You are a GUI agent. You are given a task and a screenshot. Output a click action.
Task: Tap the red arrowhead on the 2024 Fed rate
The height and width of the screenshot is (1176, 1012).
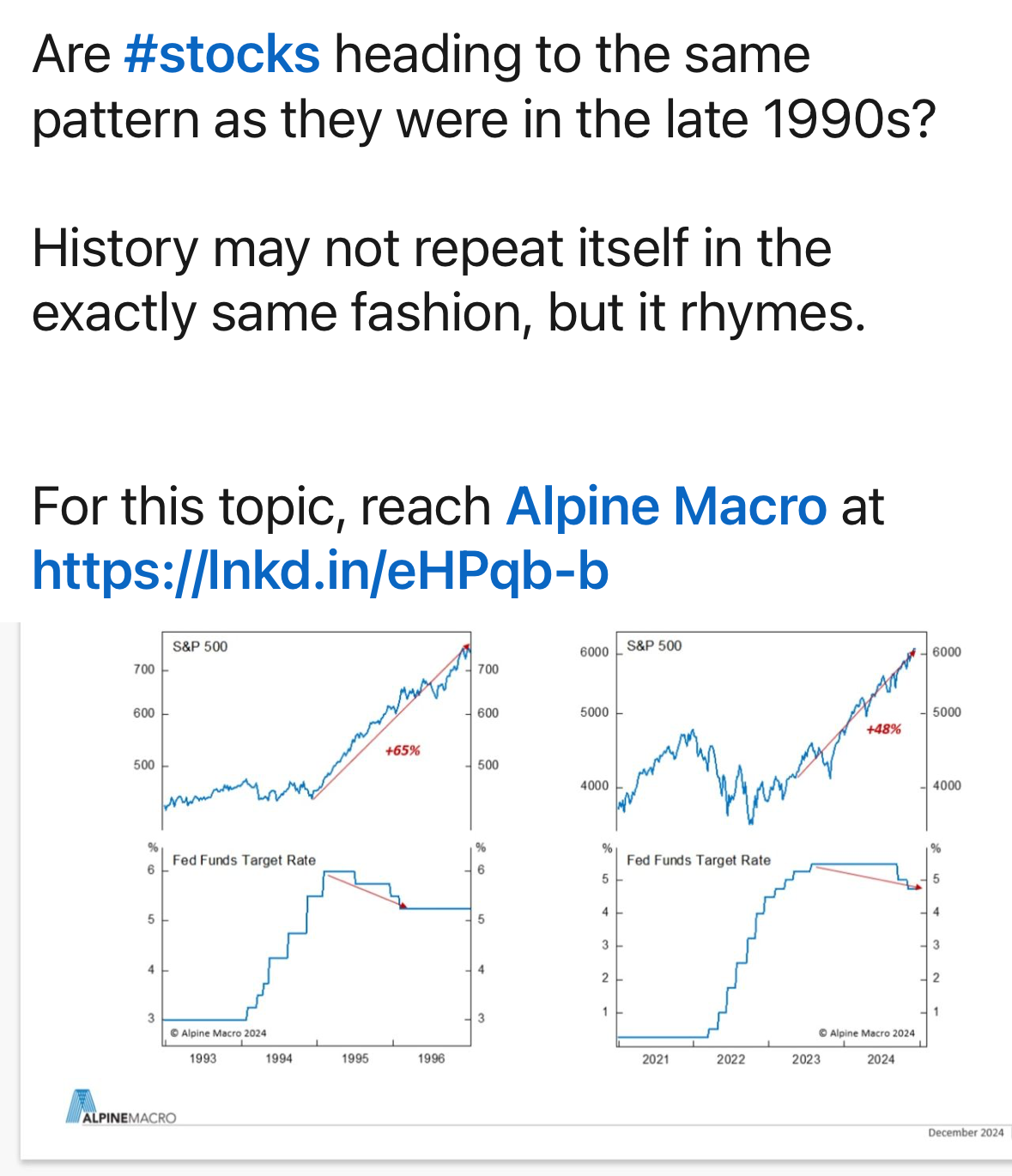[918, 887]
